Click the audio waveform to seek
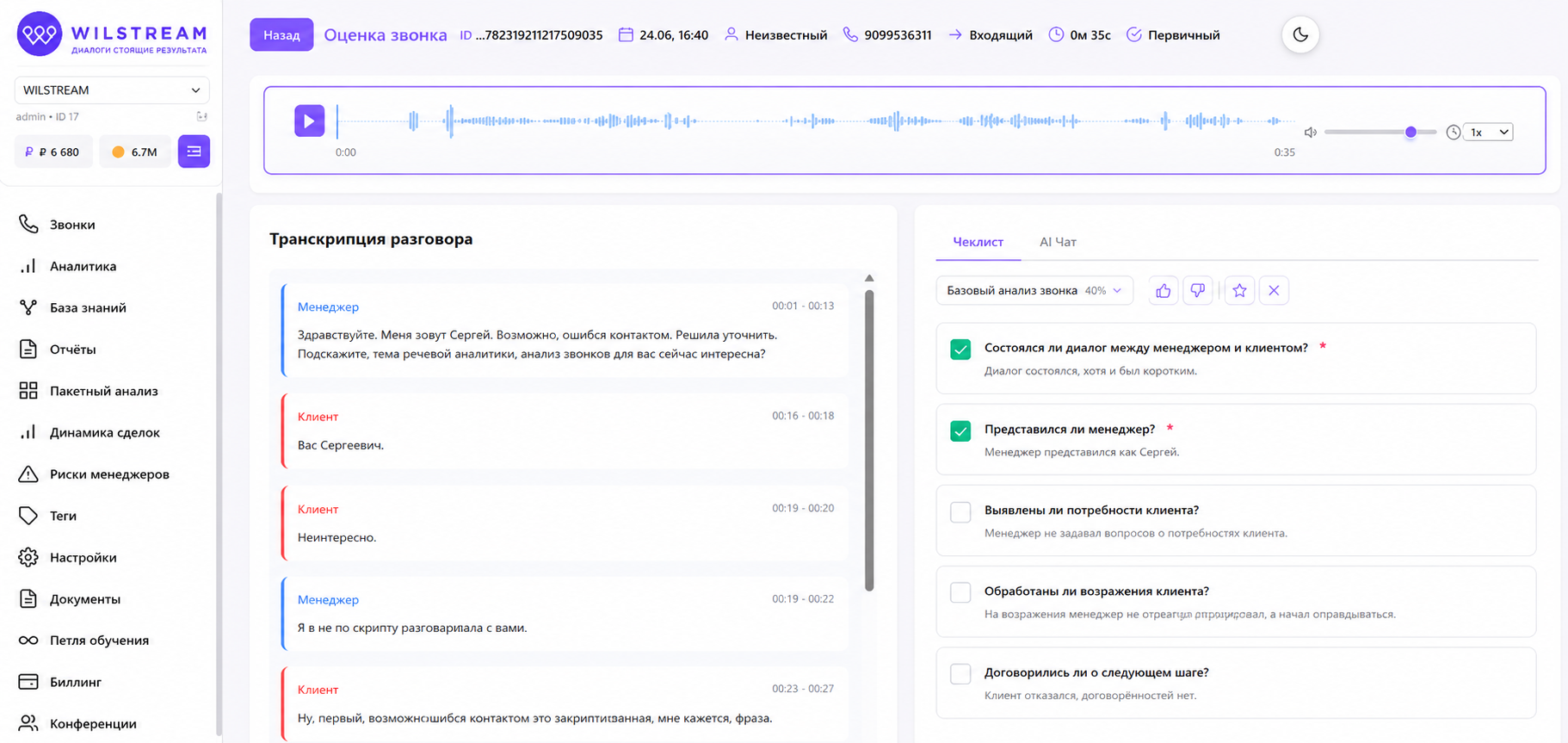 (x=815, y=121)
